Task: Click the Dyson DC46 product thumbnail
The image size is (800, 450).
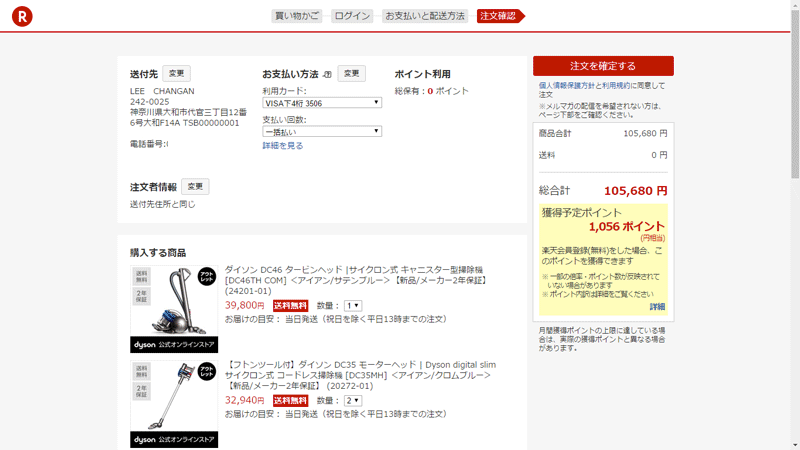Action: [x=174, y=309]
